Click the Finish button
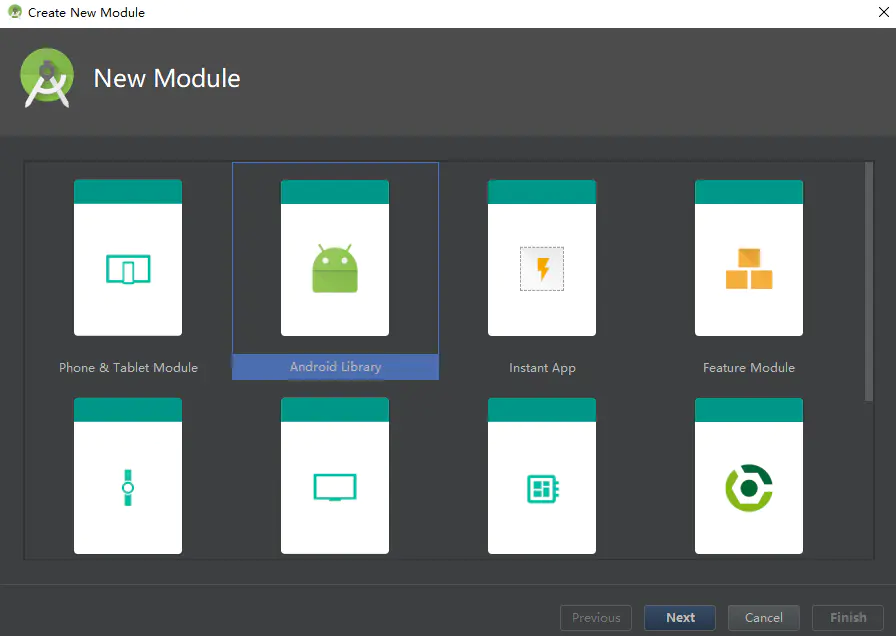Viewport: 896px width, 636px height. [x=848, y=618]
